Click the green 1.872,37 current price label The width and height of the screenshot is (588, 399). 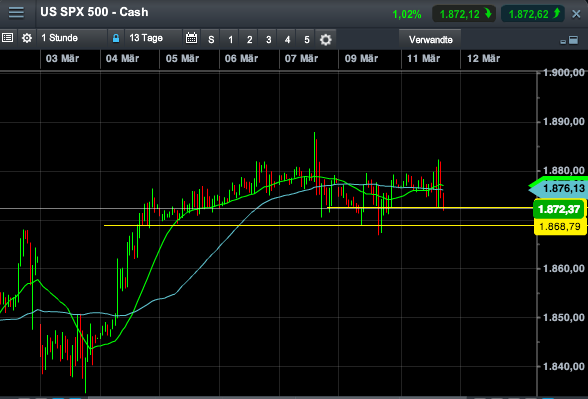(x=558, y=209)
